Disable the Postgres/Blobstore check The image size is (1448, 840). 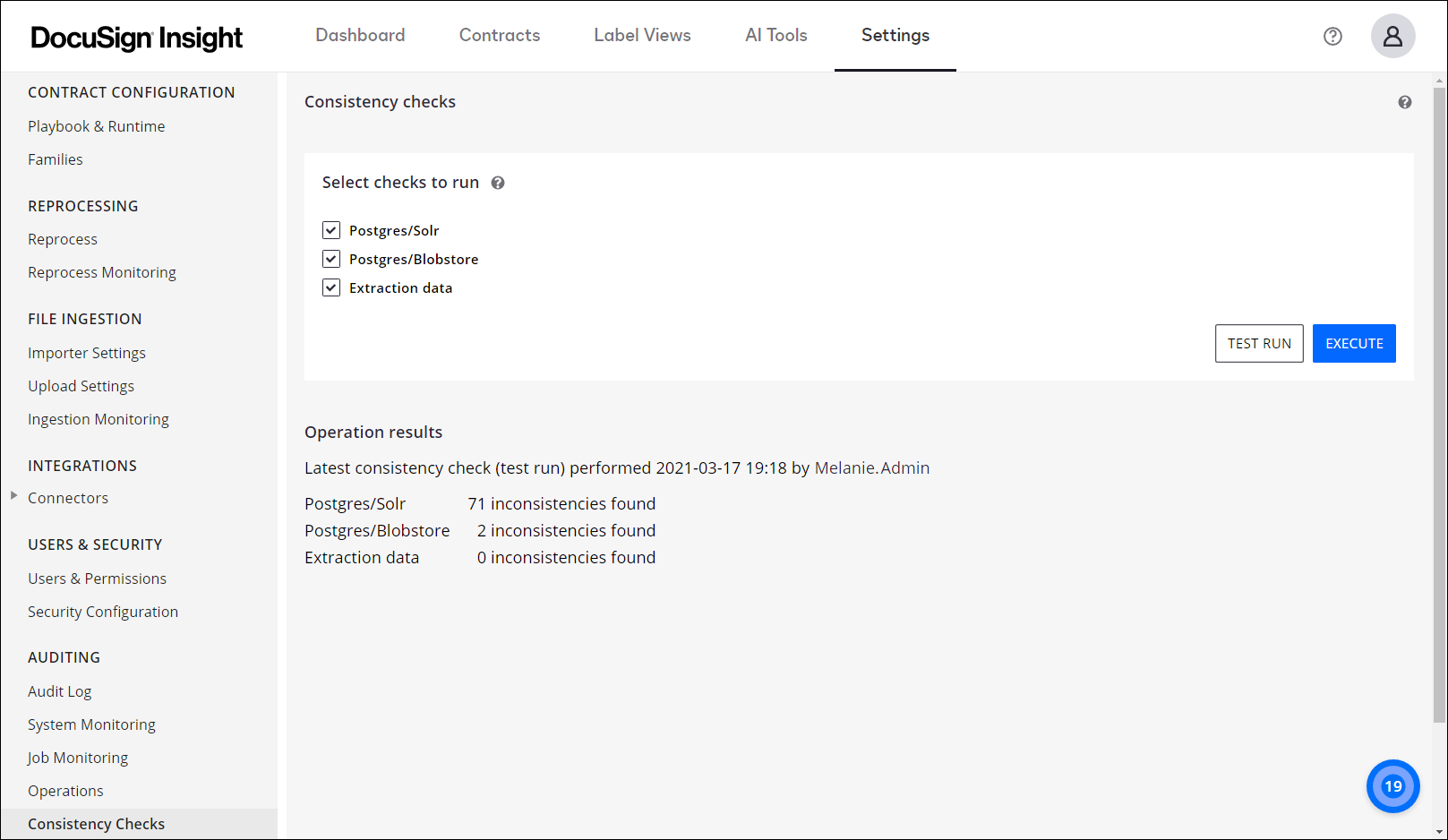(x=331, y=259)
